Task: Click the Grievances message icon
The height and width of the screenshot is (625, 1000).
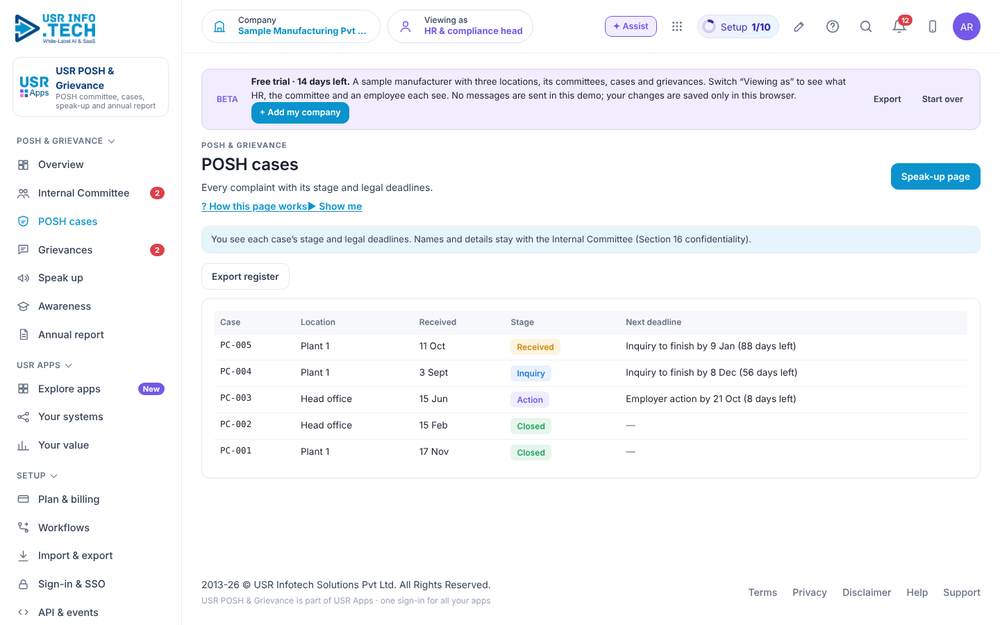Action: (23, 249)
